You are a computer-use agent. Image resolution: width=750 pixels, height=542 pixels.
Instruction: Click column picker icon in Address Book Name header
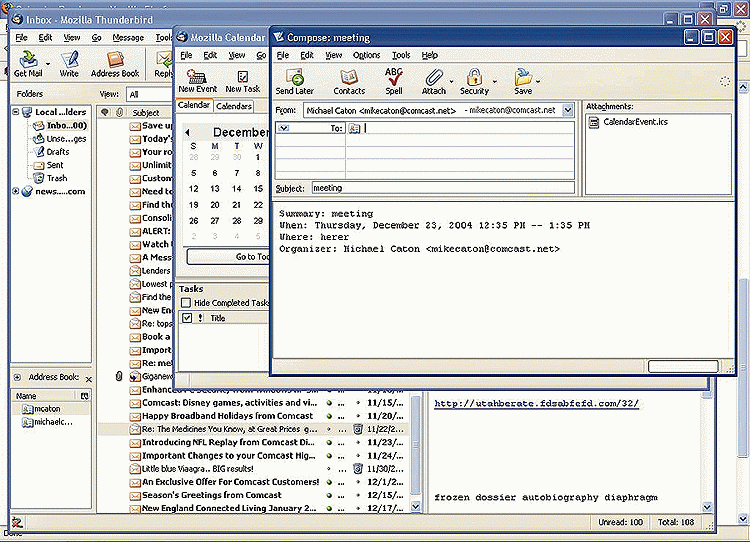tap(85, 396)
